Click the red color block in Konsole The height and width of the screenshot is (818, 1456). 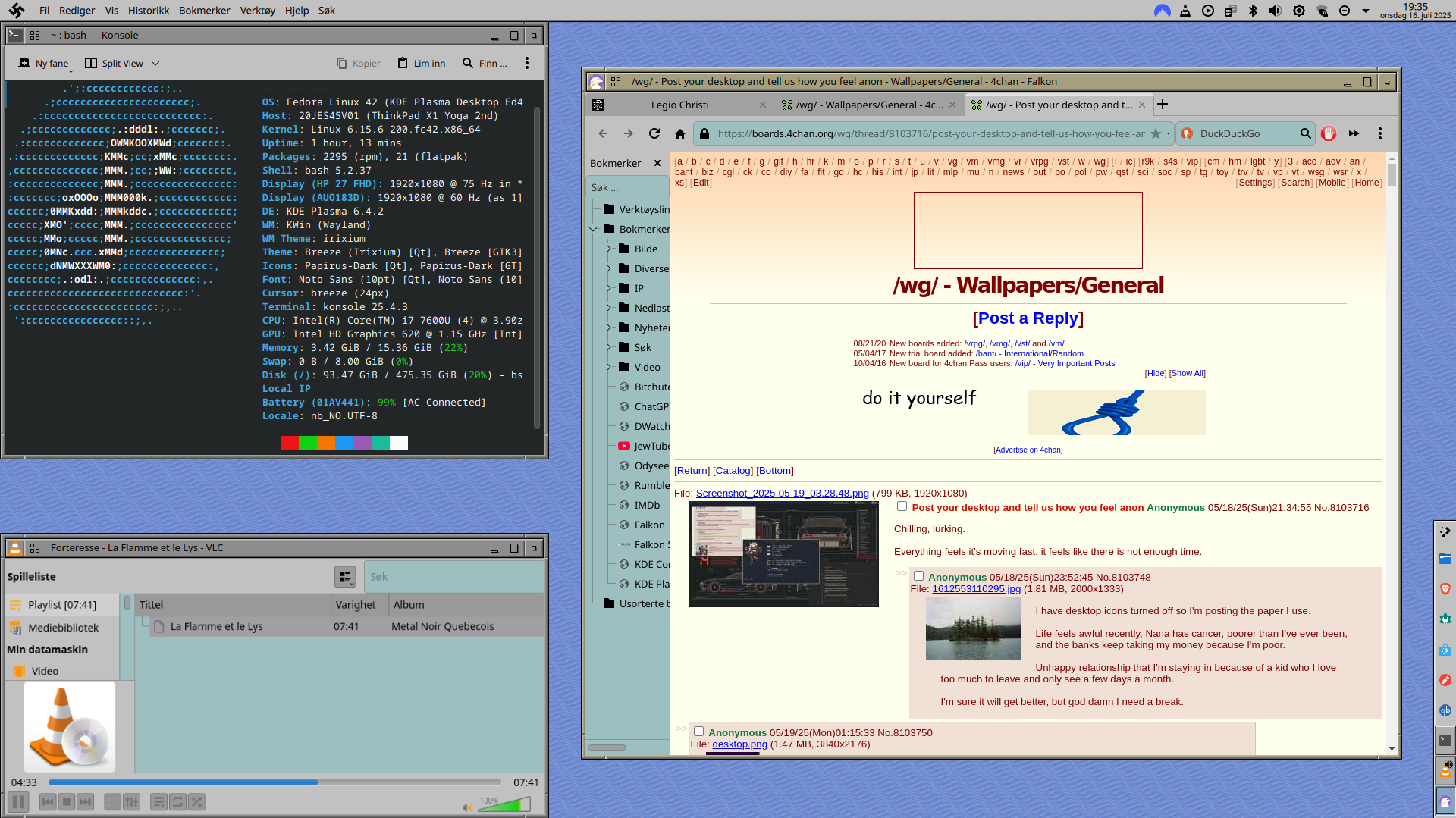coord(289,442)
